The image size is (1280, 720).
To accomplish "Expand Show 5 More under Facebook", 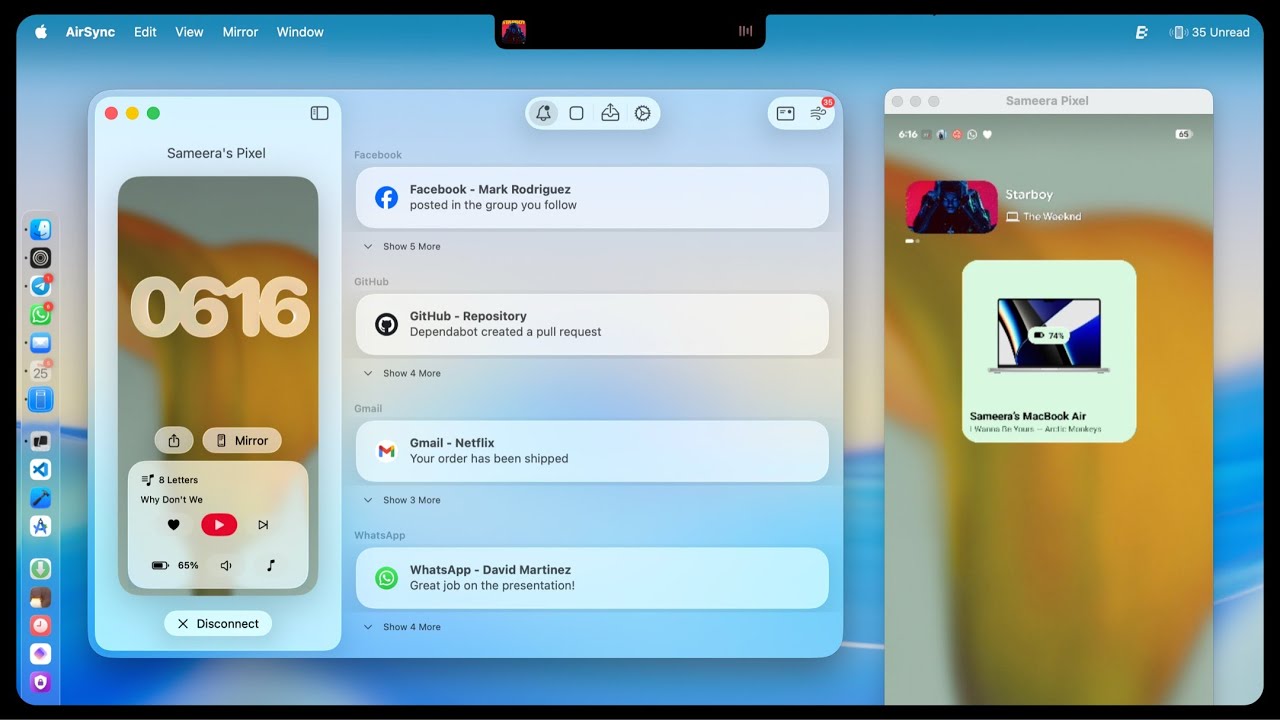I will tap(402, 246).
